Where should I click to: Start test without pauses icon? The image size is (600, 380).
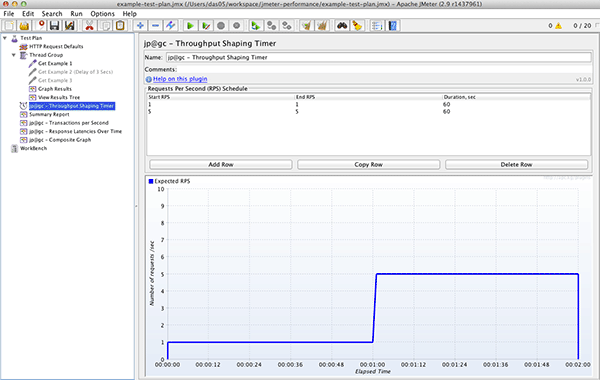pos(206,26)
